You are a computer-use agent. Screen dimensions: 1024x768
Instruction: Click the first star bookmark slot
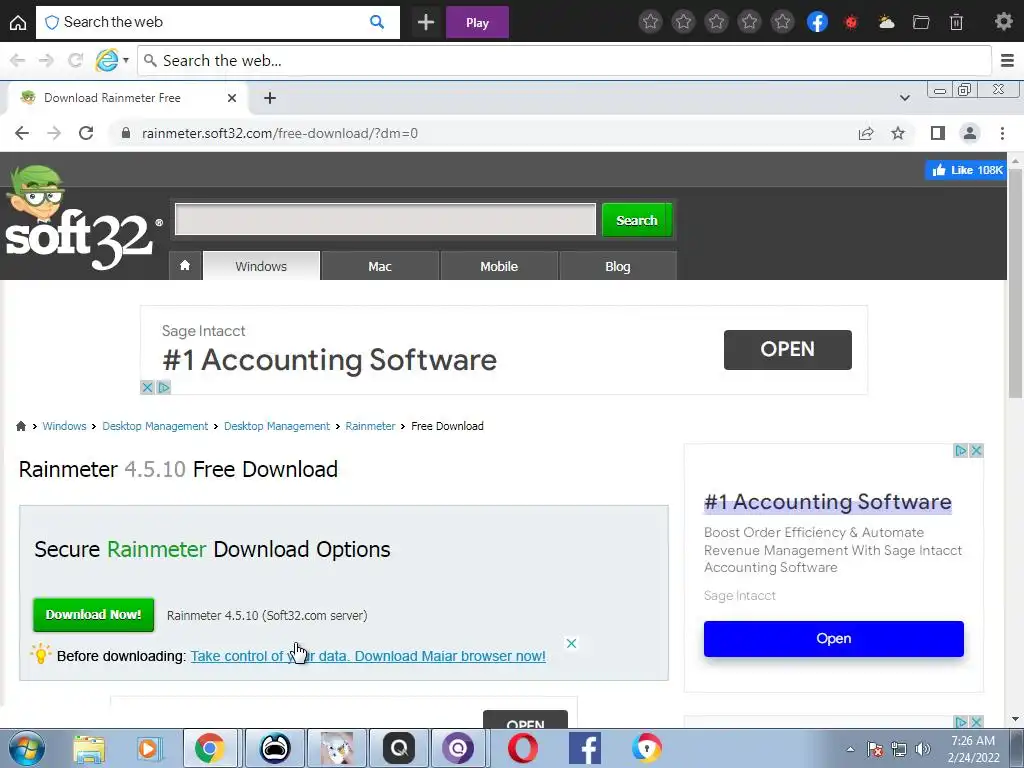pyautogui.click(x=650, y=22)
